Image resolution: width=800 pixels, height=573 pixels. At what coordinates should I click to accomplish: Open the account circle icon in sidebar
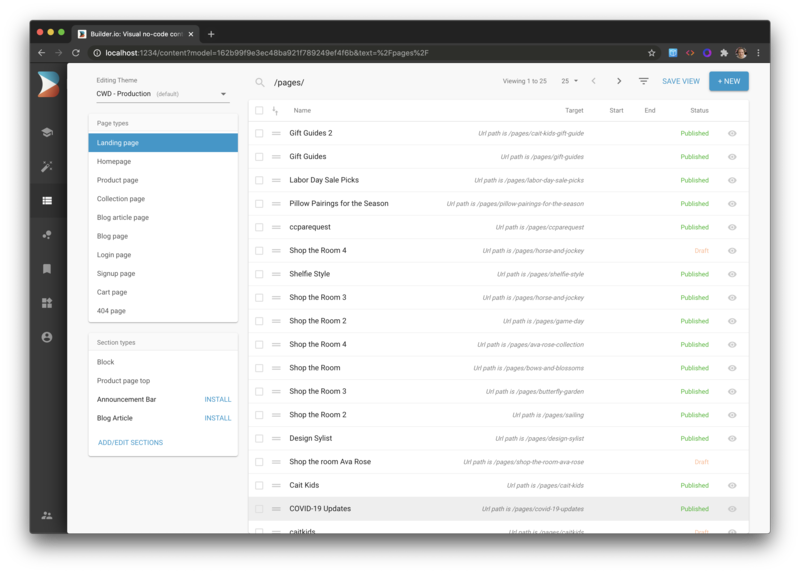coord(47,337)
